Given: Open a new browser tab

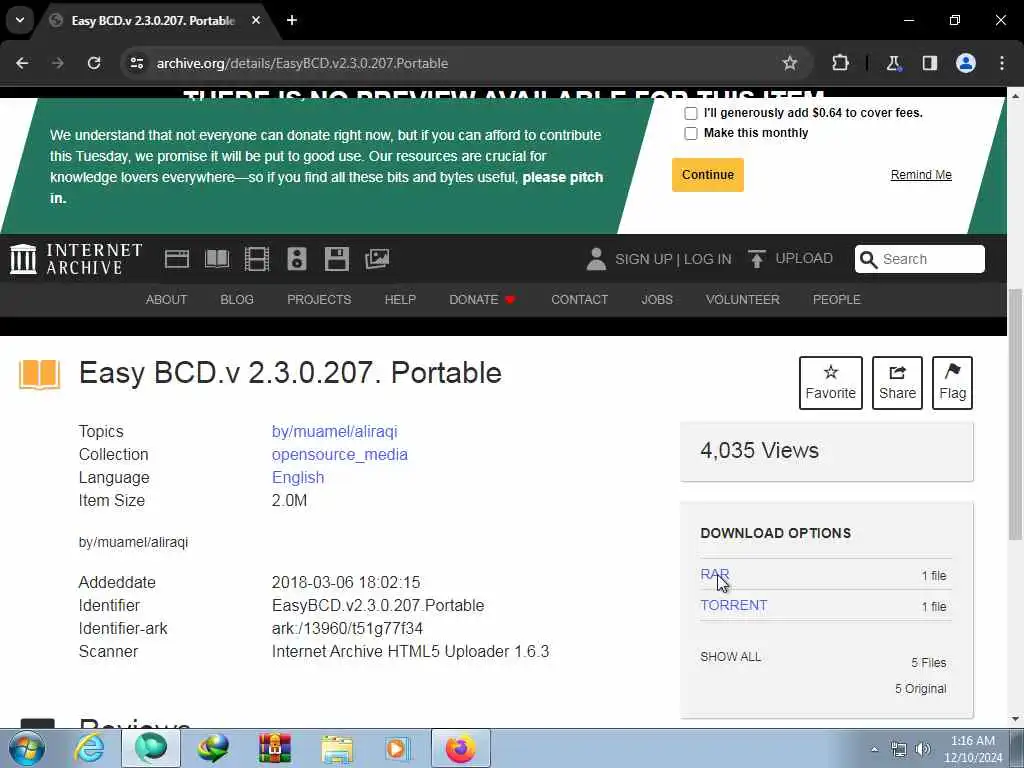Looking at the screenshot, I should coord(292,20).
